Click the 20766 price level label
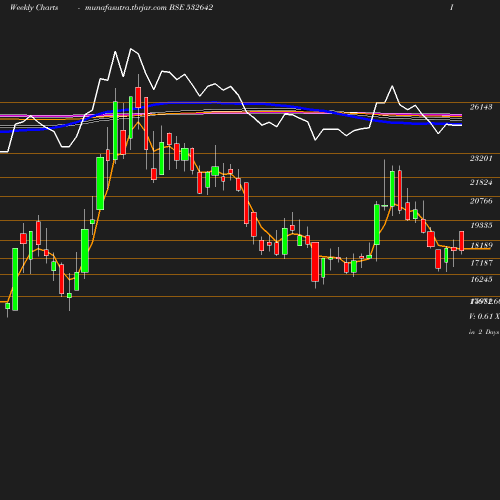 [x=481, y=201]
